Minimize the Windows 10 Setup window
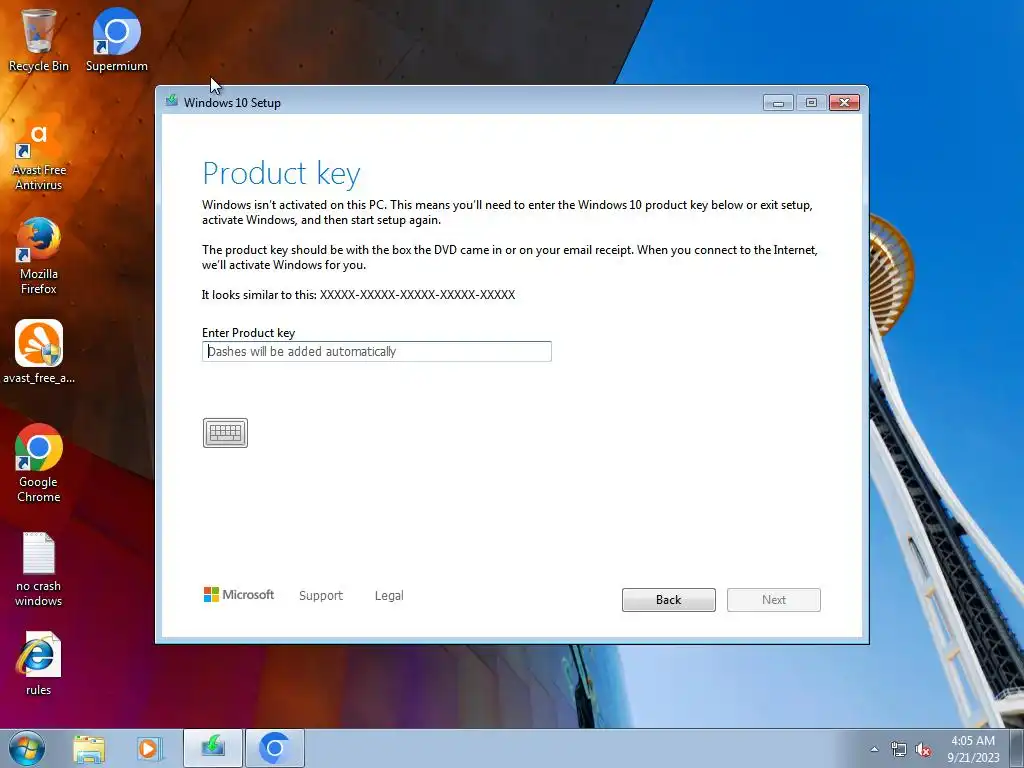 (x=778, y=103)
